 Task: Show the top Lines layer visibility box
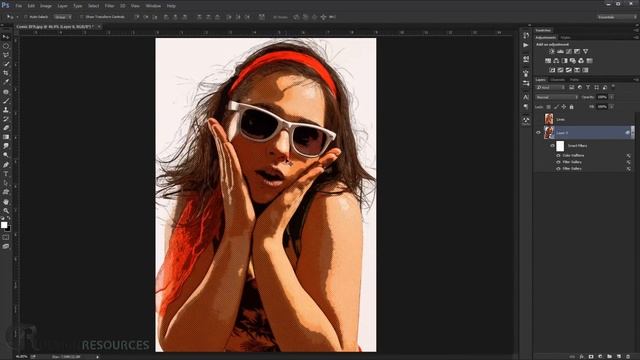point(538,119)
